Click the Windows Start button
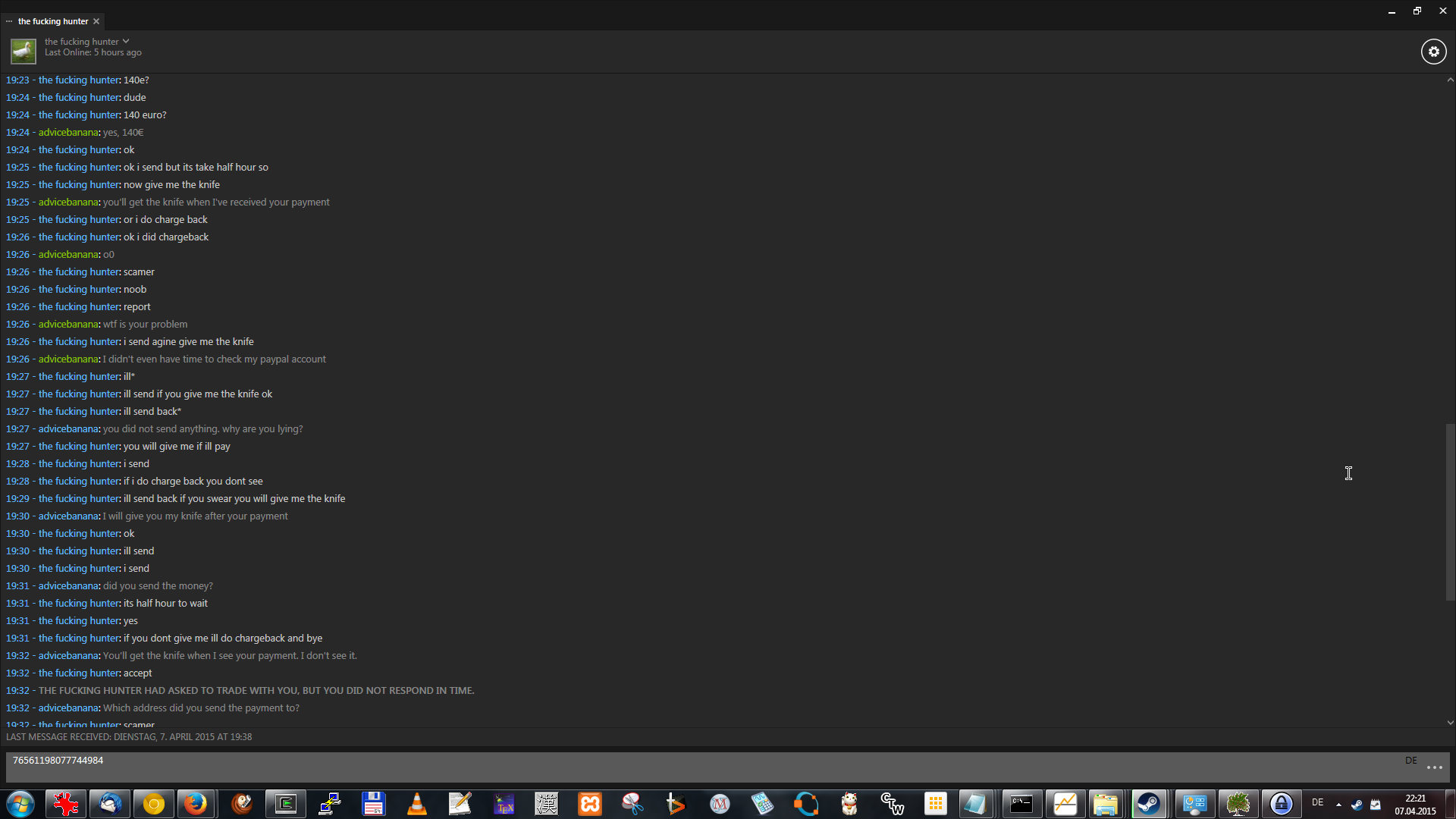1456x819 pixels. (20, 804)
